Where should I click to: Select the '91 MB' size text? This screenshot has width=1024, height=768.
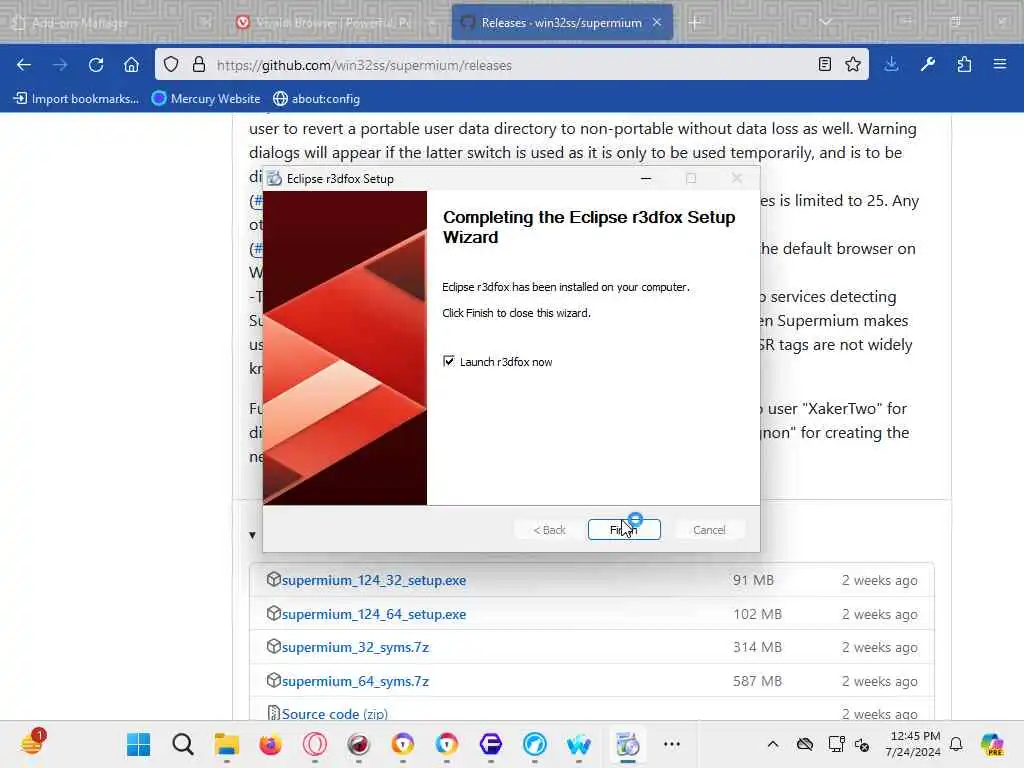point(753,580)
